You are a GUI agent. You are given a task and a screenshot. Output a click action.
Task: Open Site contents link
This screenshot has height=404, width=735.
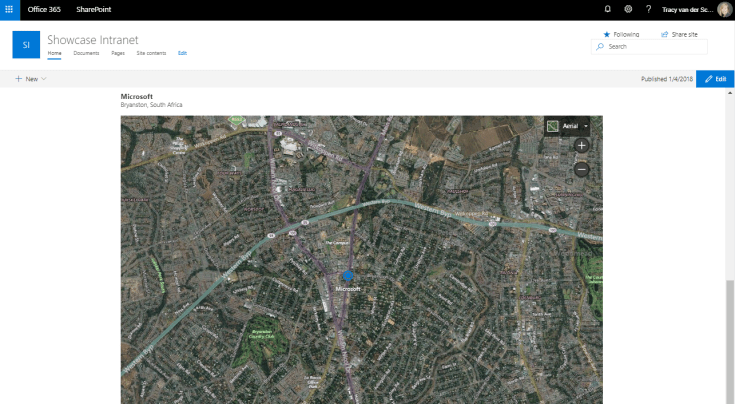pos(151,52)
